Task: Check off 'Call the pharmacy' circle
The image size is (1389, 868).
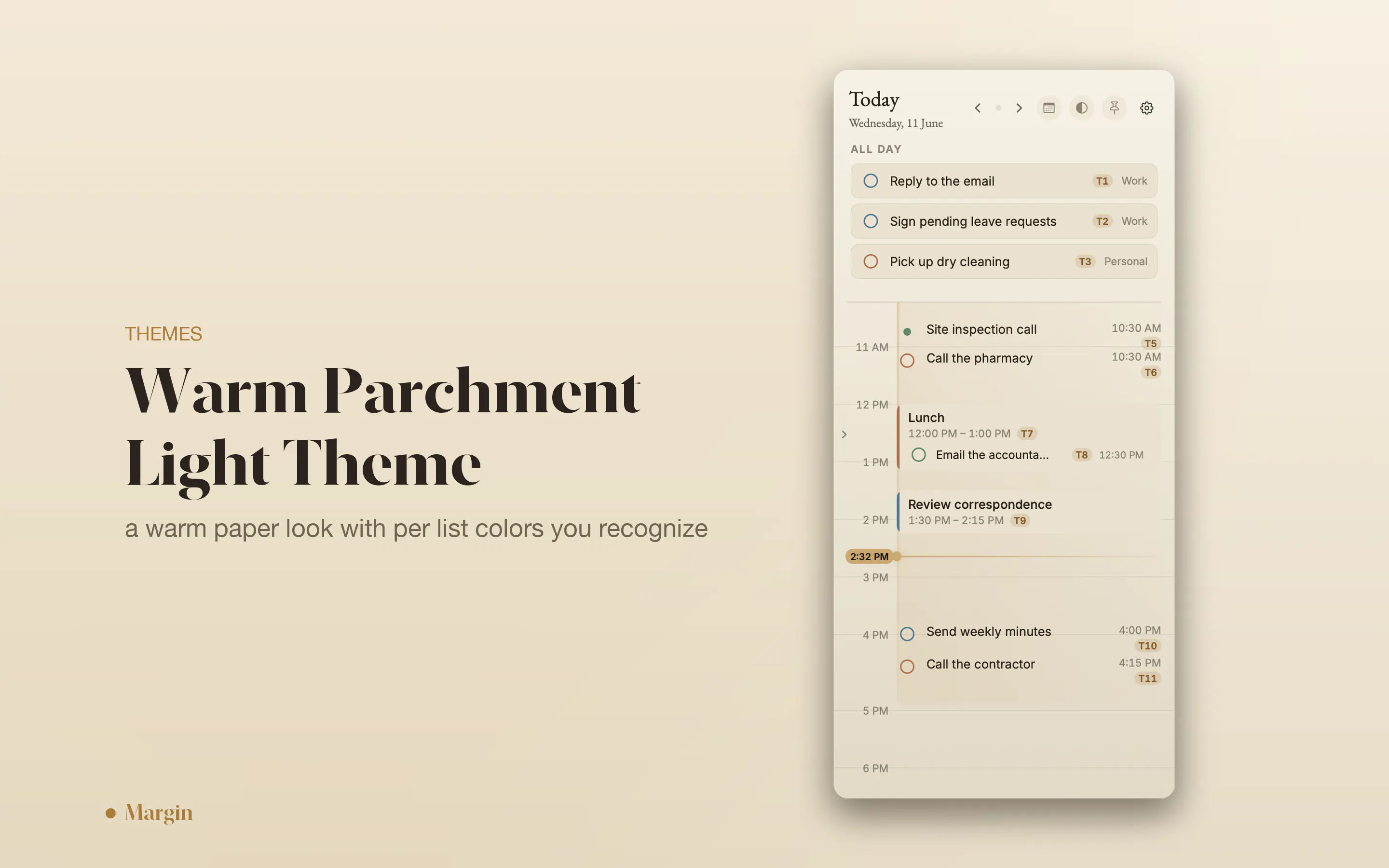Action: (908, 361)
